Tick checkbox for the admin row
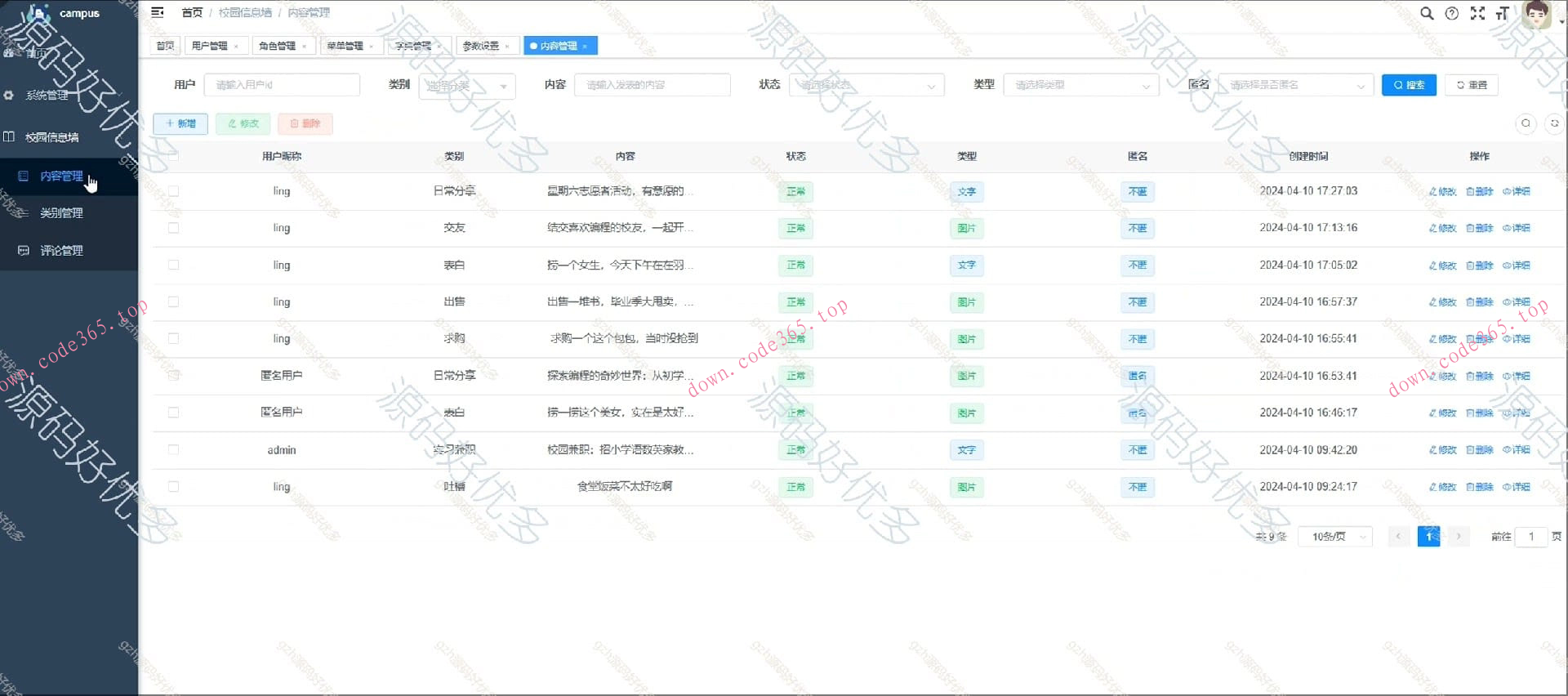The image size is (1568, 696). pyautogui.click(x=173, y=449)
